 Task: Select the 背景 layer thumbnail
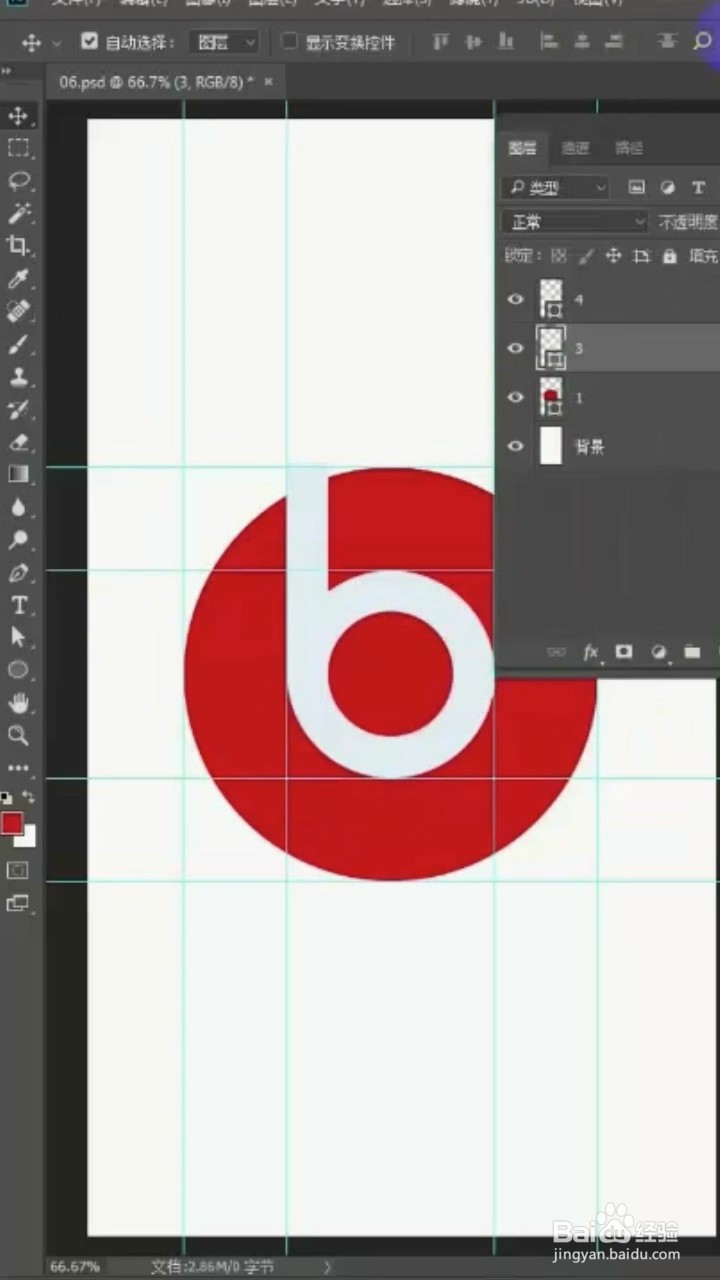click(551, 446)
